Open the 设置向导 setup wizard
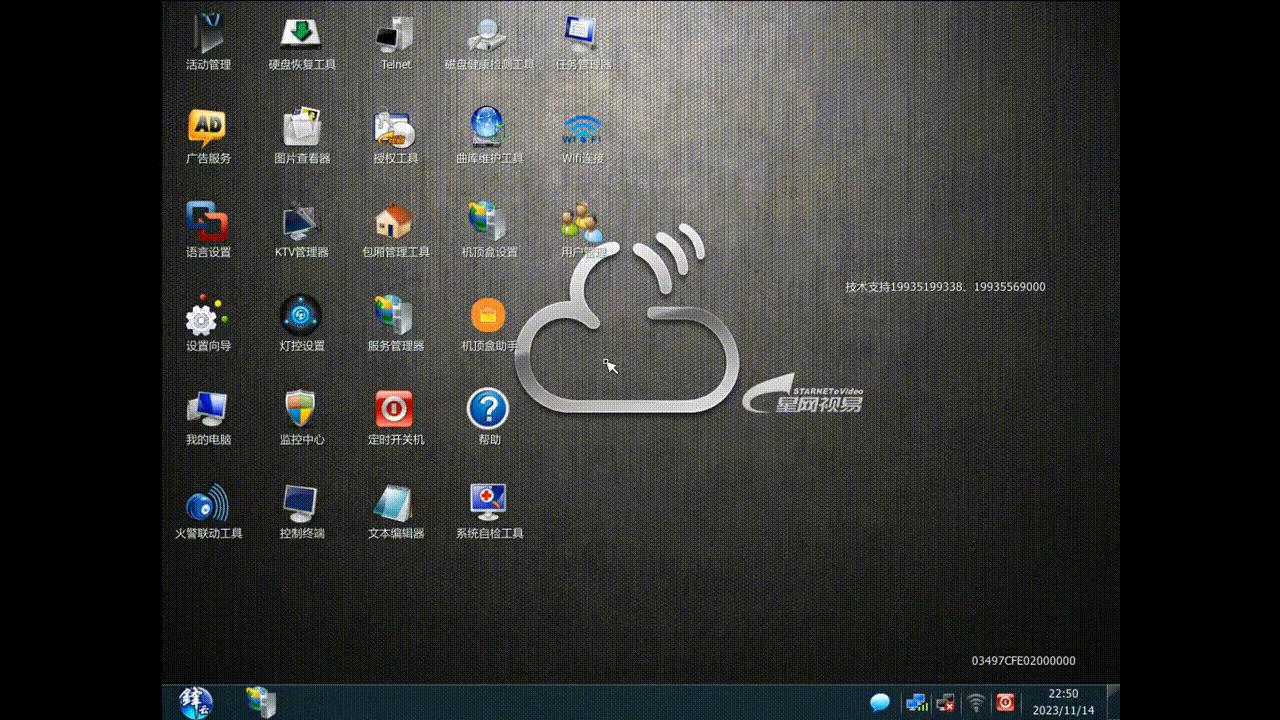The image size is (1280, 720). click(208, 317)
